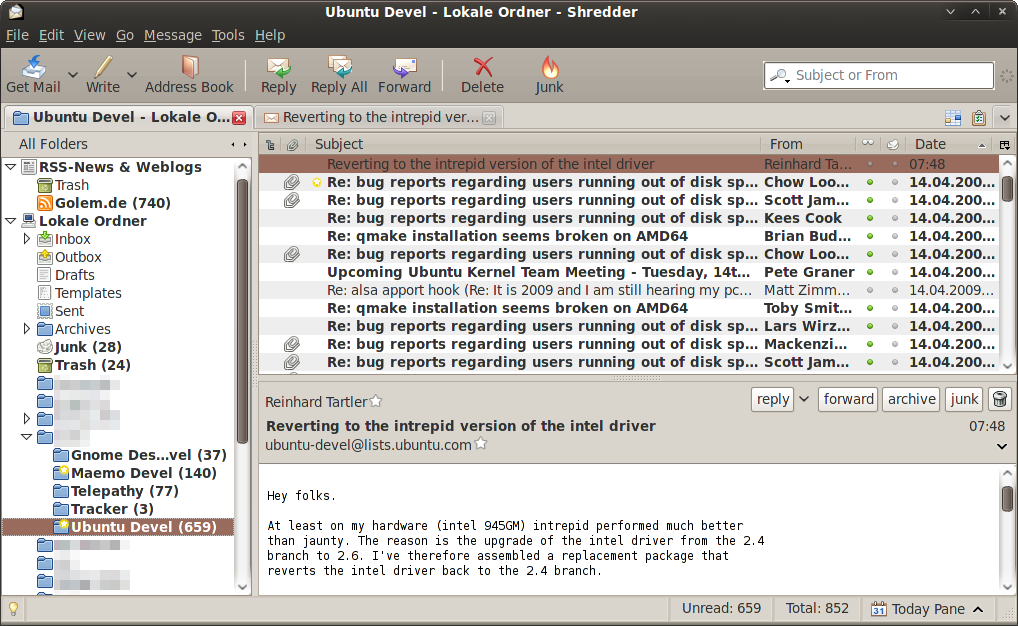The image size is (1018, 626).
Task: Click the Lightning tasks tab icon
Action: tap(979, 118)
